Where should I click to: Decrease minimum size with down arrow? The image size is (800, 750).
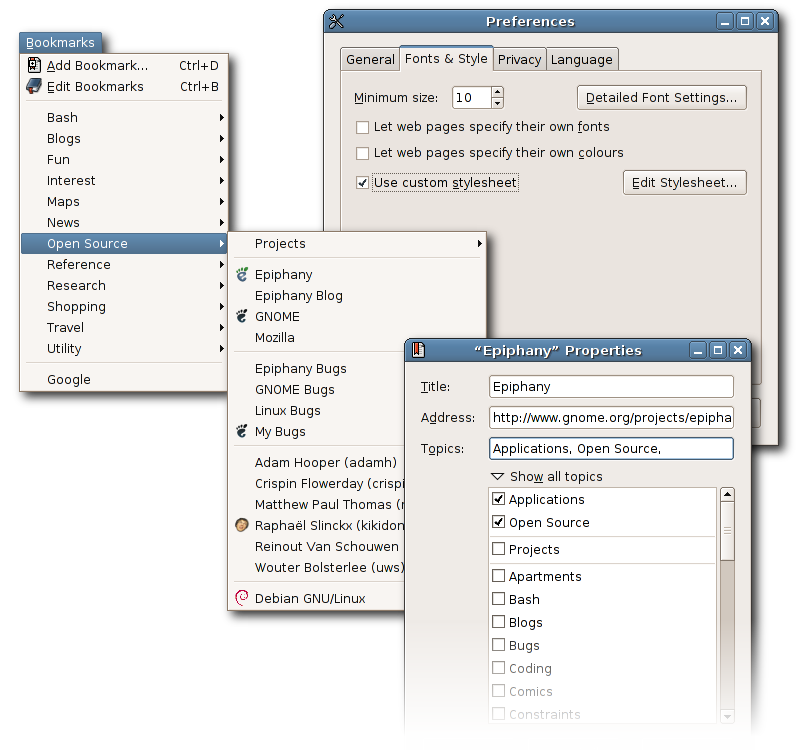497,103
